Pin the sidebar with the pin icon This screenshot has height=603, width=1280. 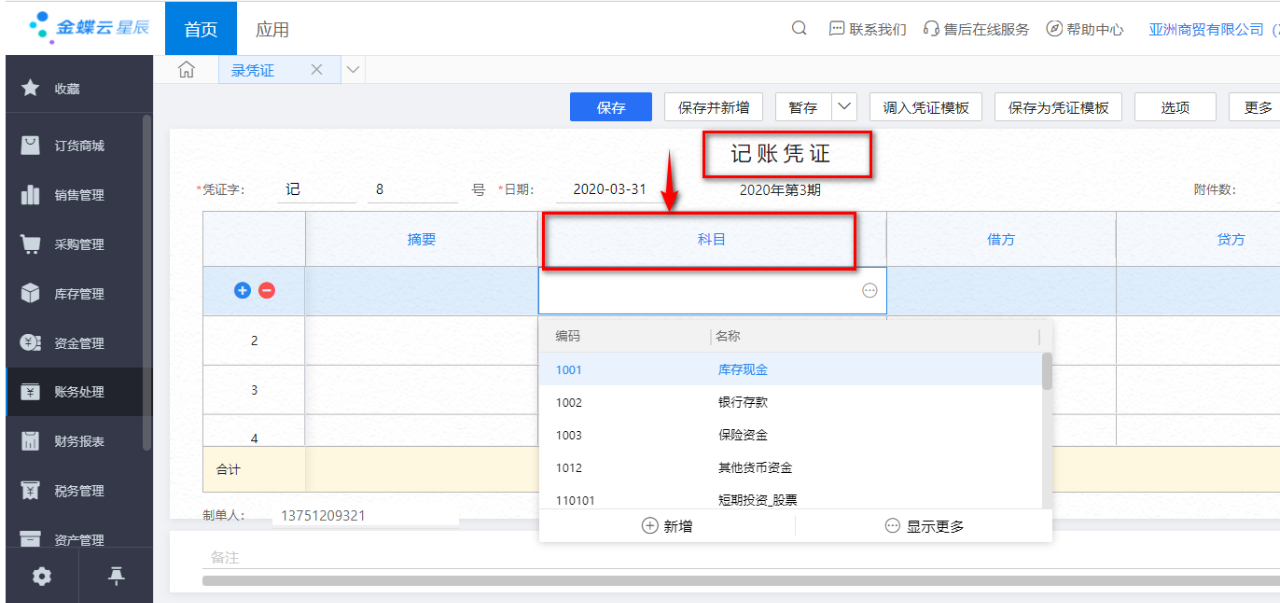(116, 576)
